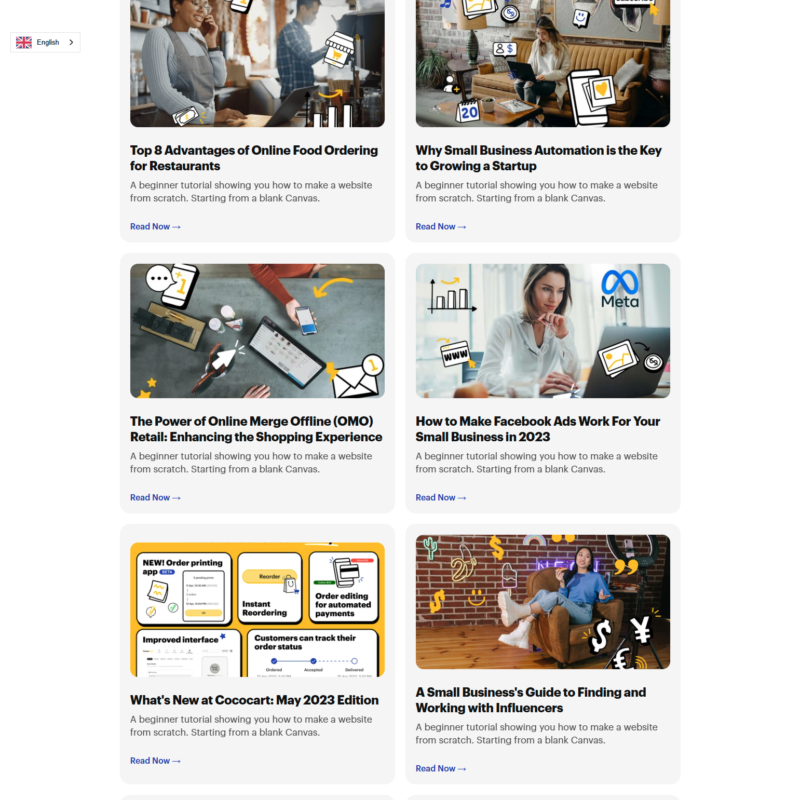The image size is (800, 800).
Task: Follow Read Now for OMO Retail article
Action: point(155,497)
